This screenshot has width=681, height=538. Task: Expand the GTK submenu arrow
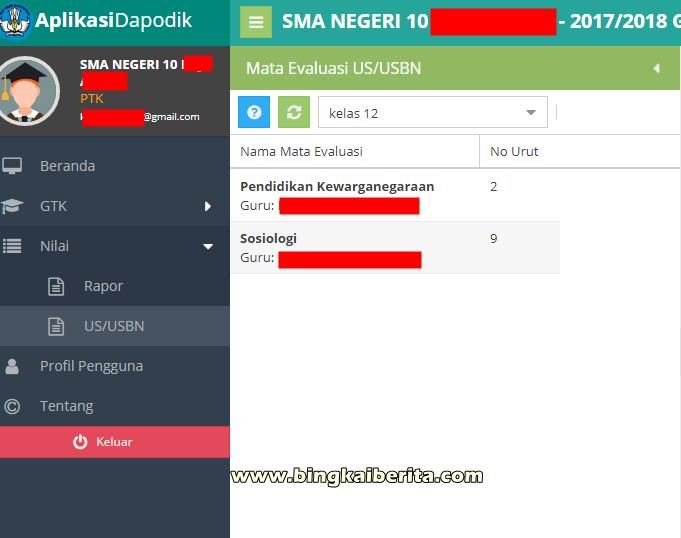(x=208, y=206)
